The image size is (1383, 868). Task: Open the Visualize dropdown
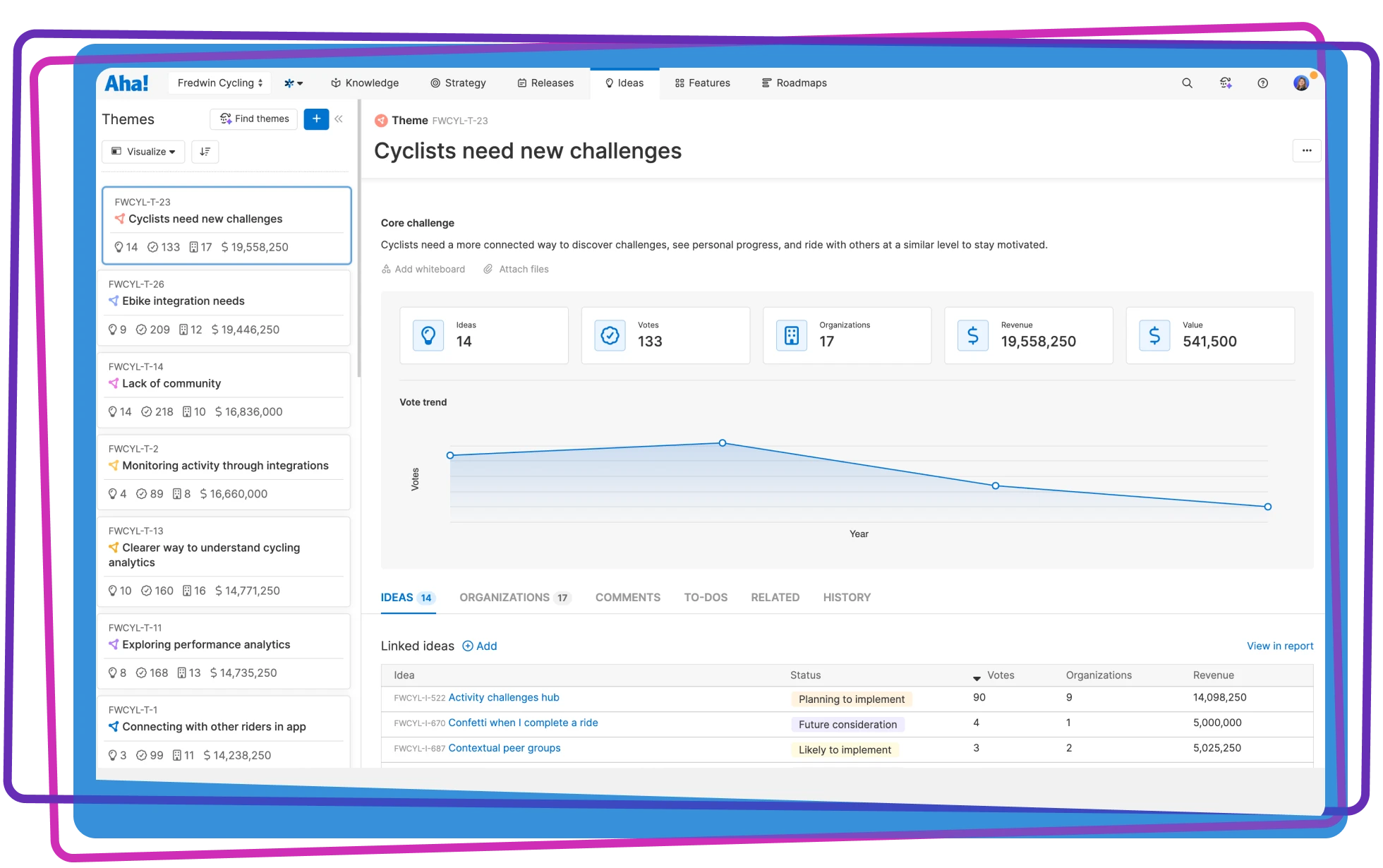pos(143,152)
